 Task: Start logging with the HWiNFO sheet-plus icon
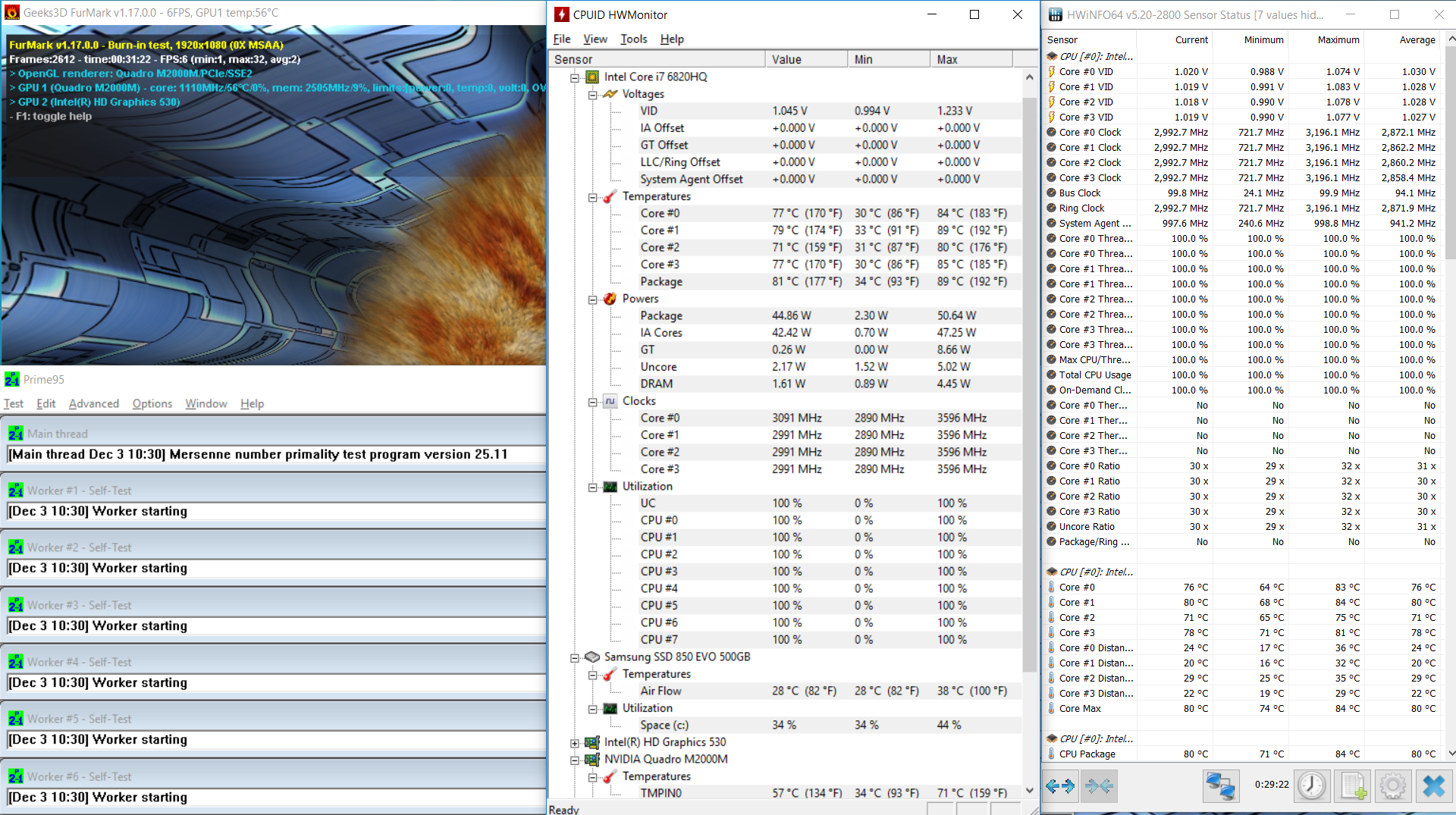[1353, 786]
